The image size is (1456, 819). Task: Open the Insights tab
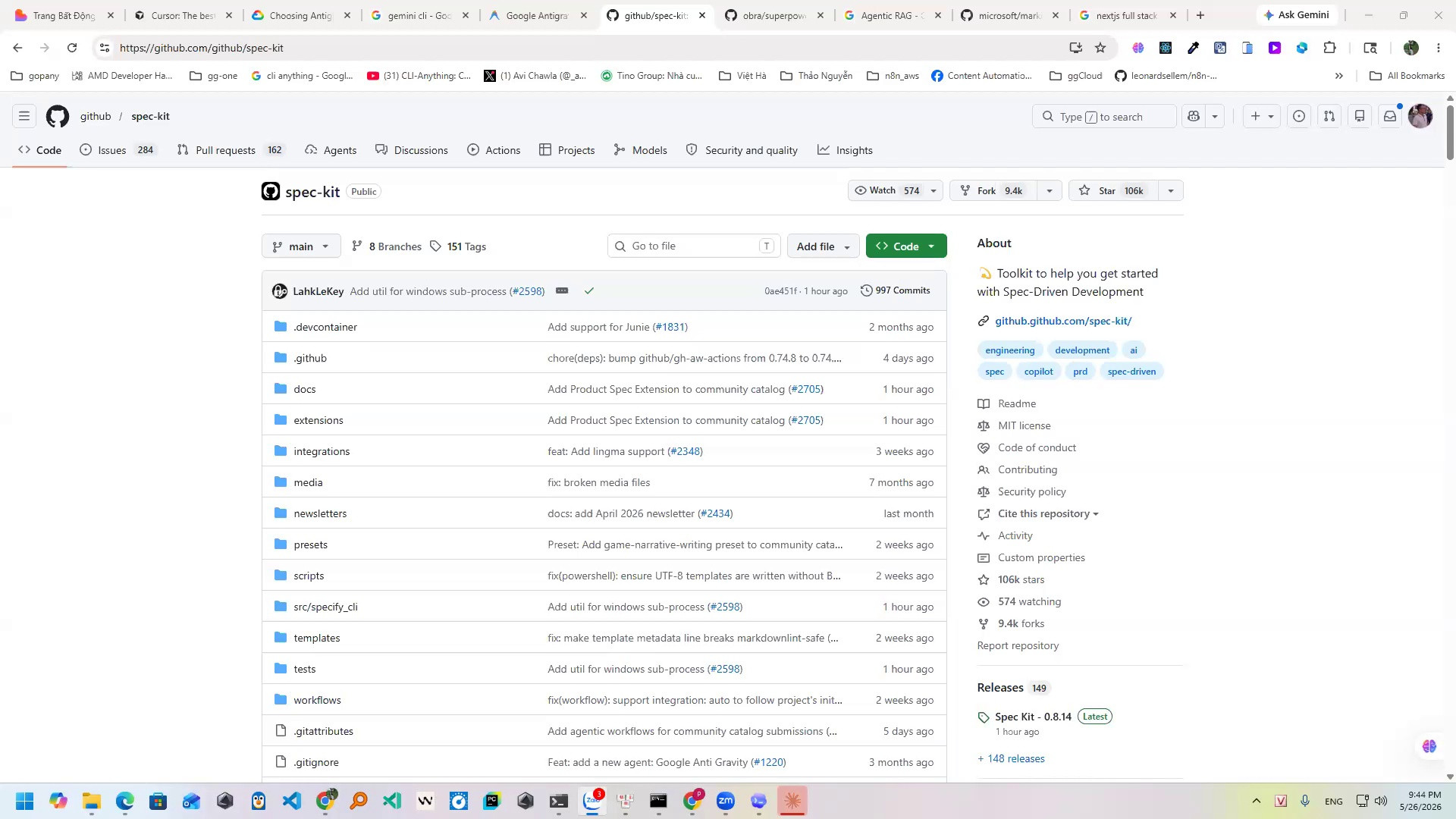(845, 150)
